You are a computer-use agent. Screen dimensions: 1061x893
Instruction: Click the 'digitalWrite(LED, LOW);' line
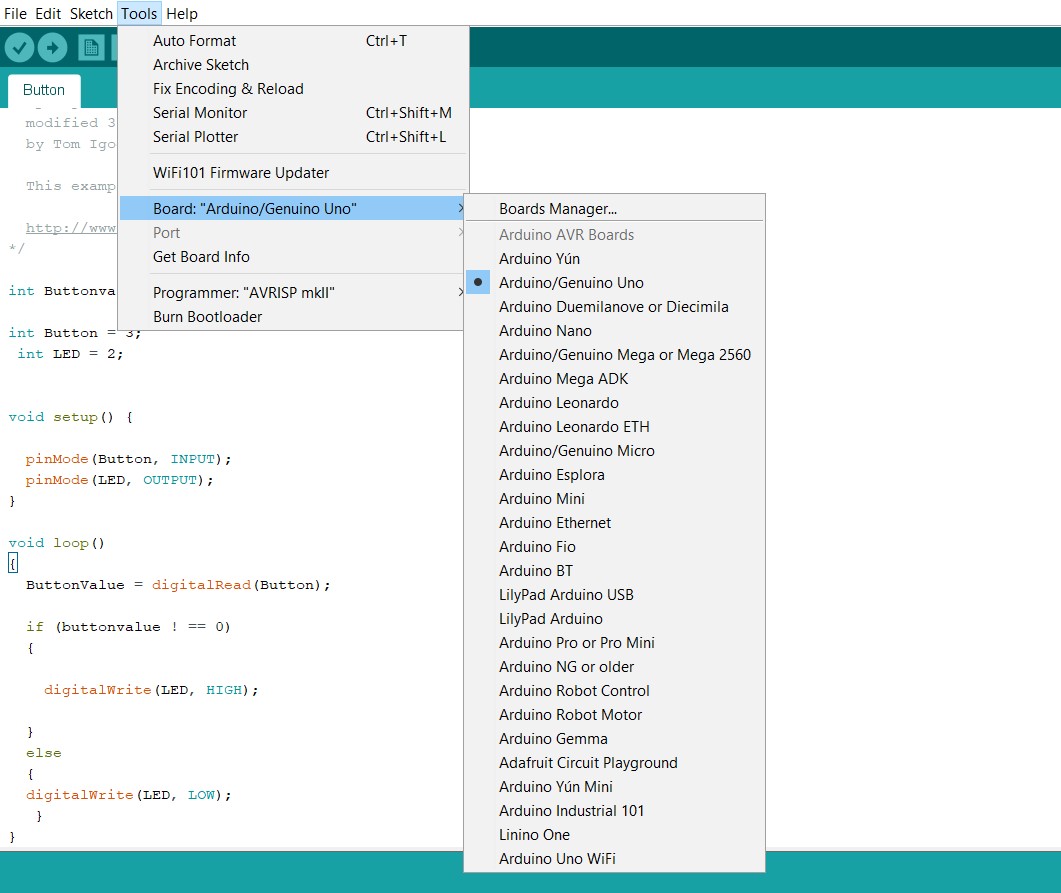tap(129, 795)
